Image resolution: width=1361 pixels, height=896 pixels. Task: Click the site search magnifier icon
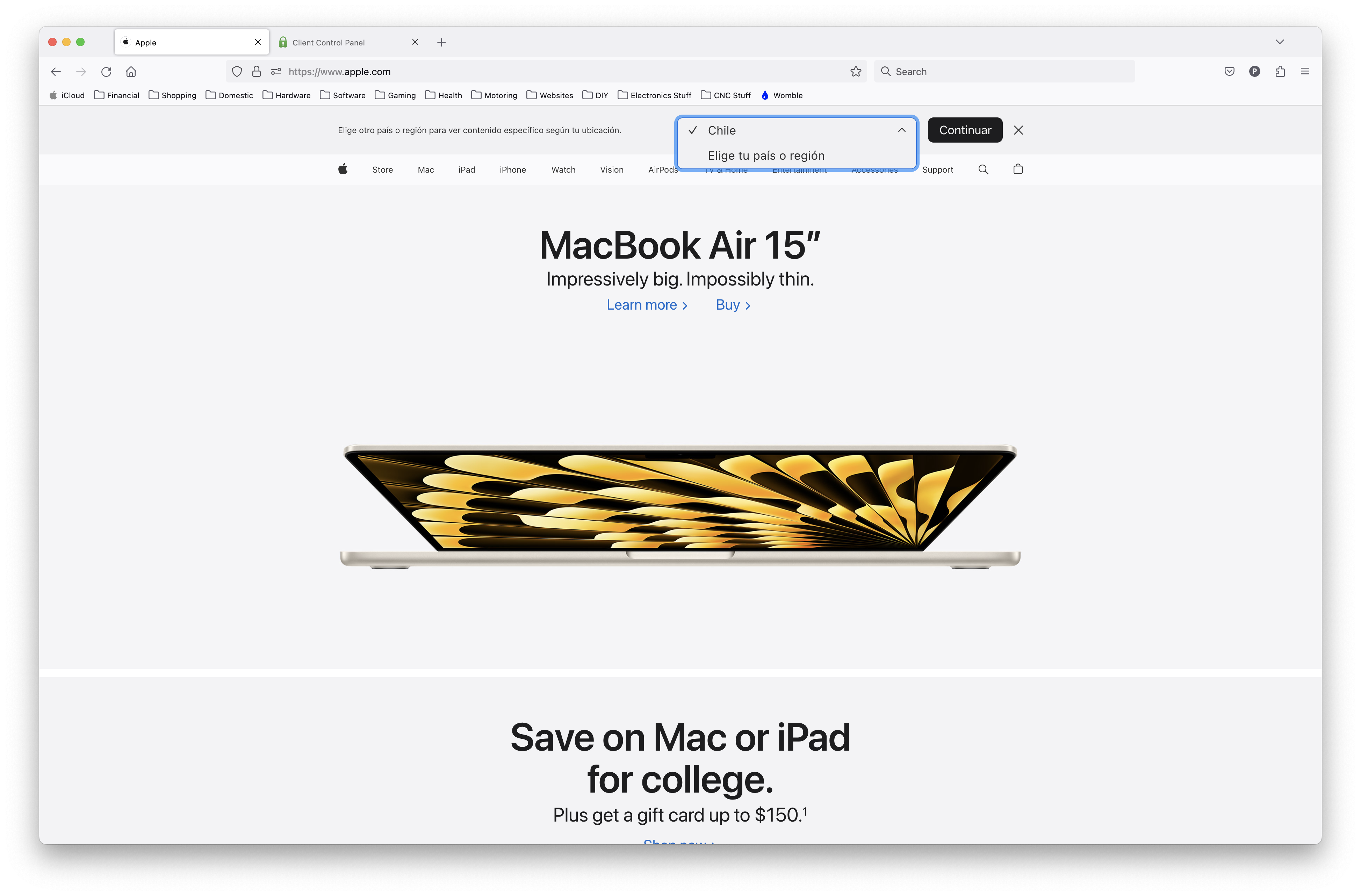(983, 169)
